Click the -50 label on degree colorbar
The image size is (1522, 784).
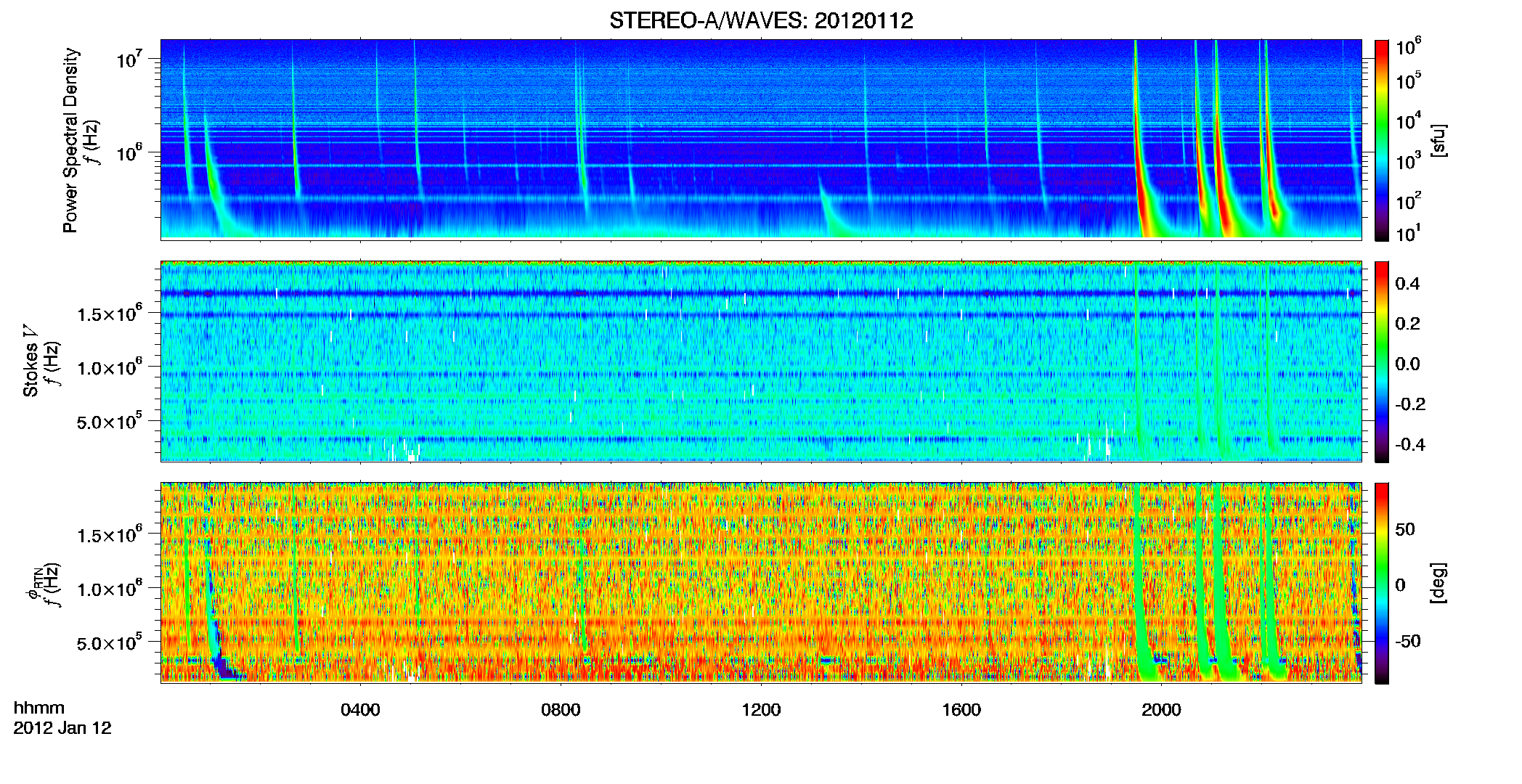(x=1408, y=641)
